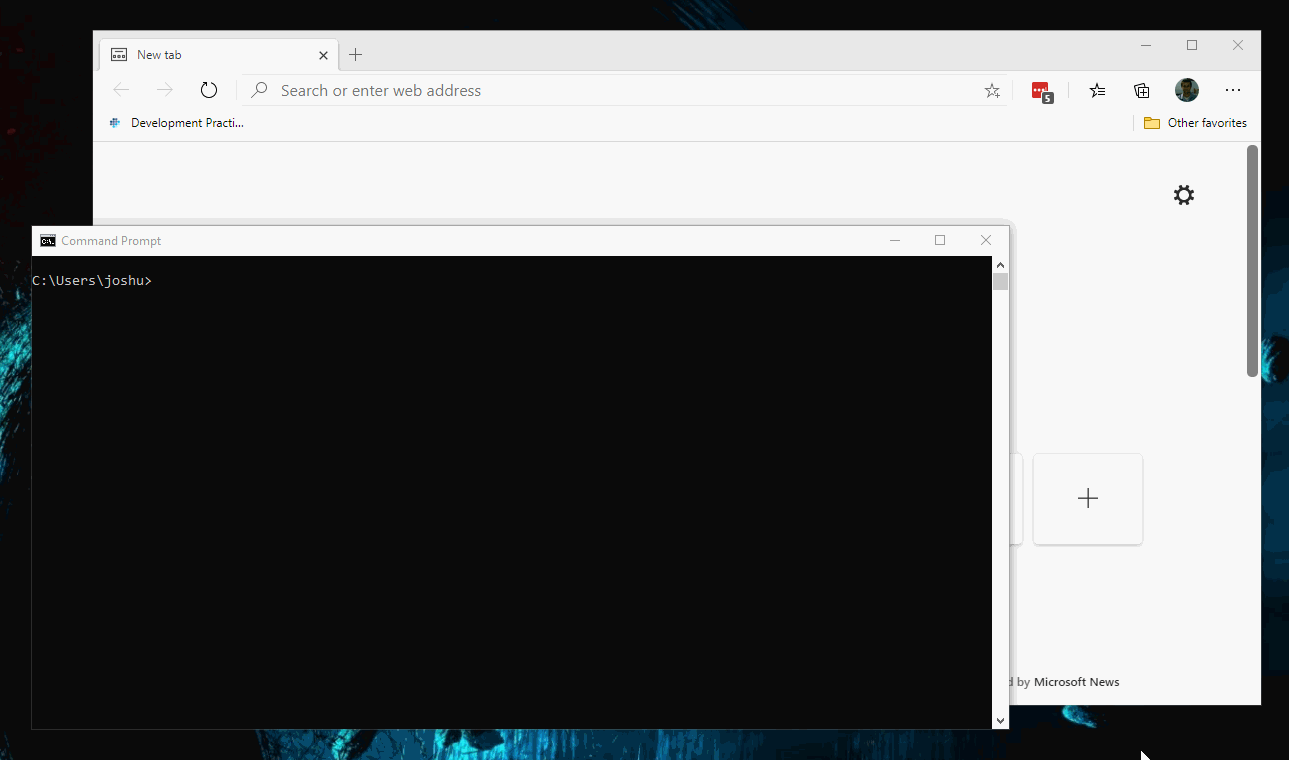This screenshot has width=1289, height=760.
Task: Click the Command Prompt scrollbar up arrow
Action: pyautogui.click(x=1000, y=263)
